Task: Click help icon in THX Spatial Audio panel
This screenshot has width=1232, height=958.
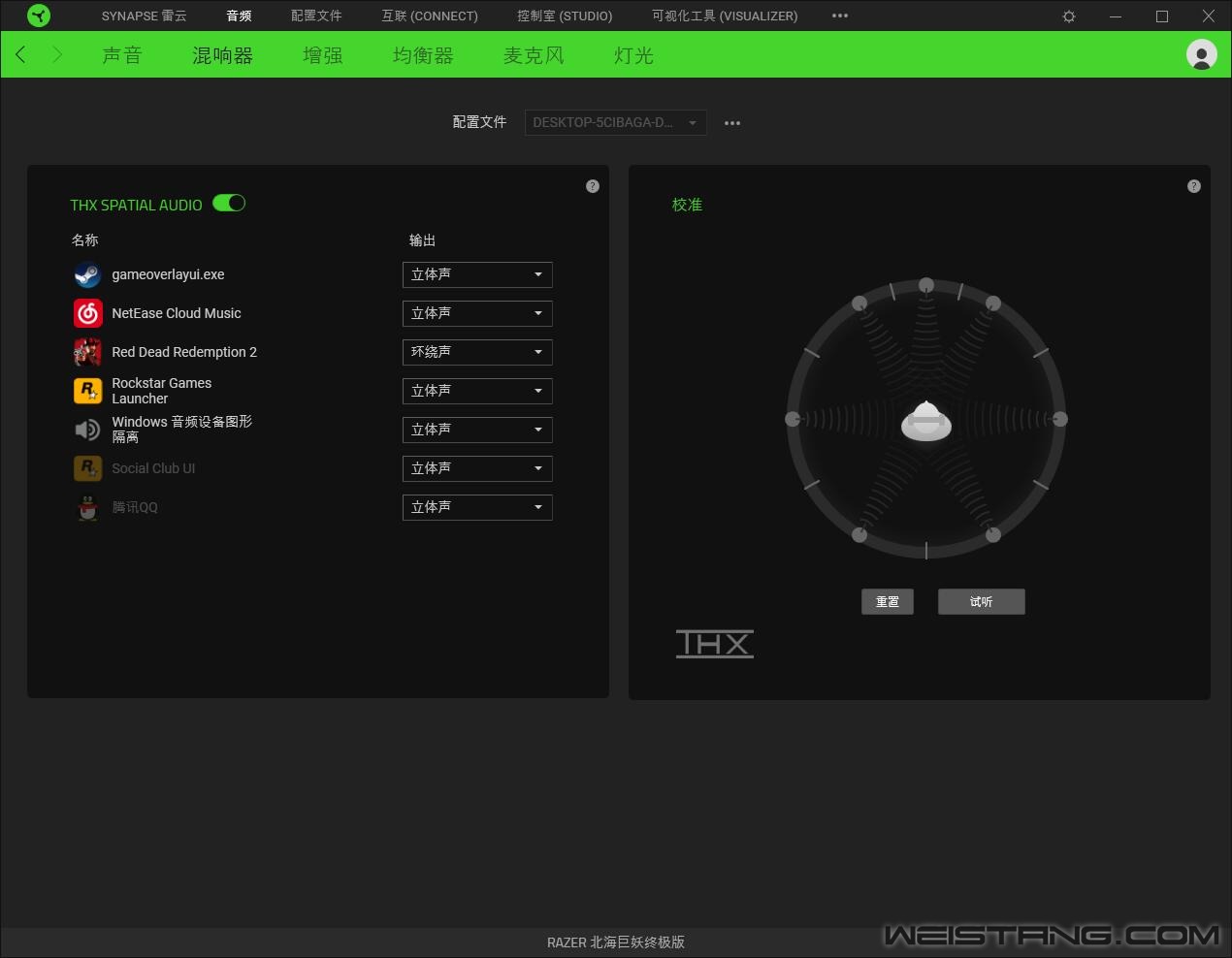Action: pyautogui.click(x=593, y=186)
